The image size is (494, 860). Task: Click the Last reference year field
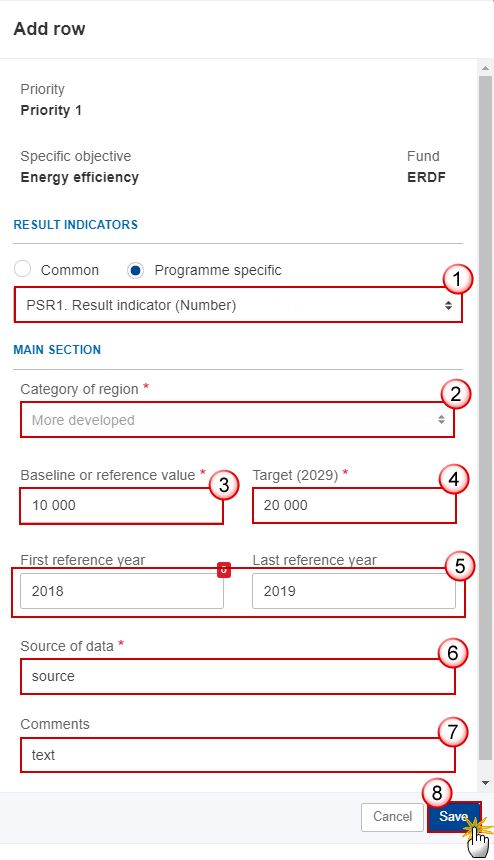[354, 591]
